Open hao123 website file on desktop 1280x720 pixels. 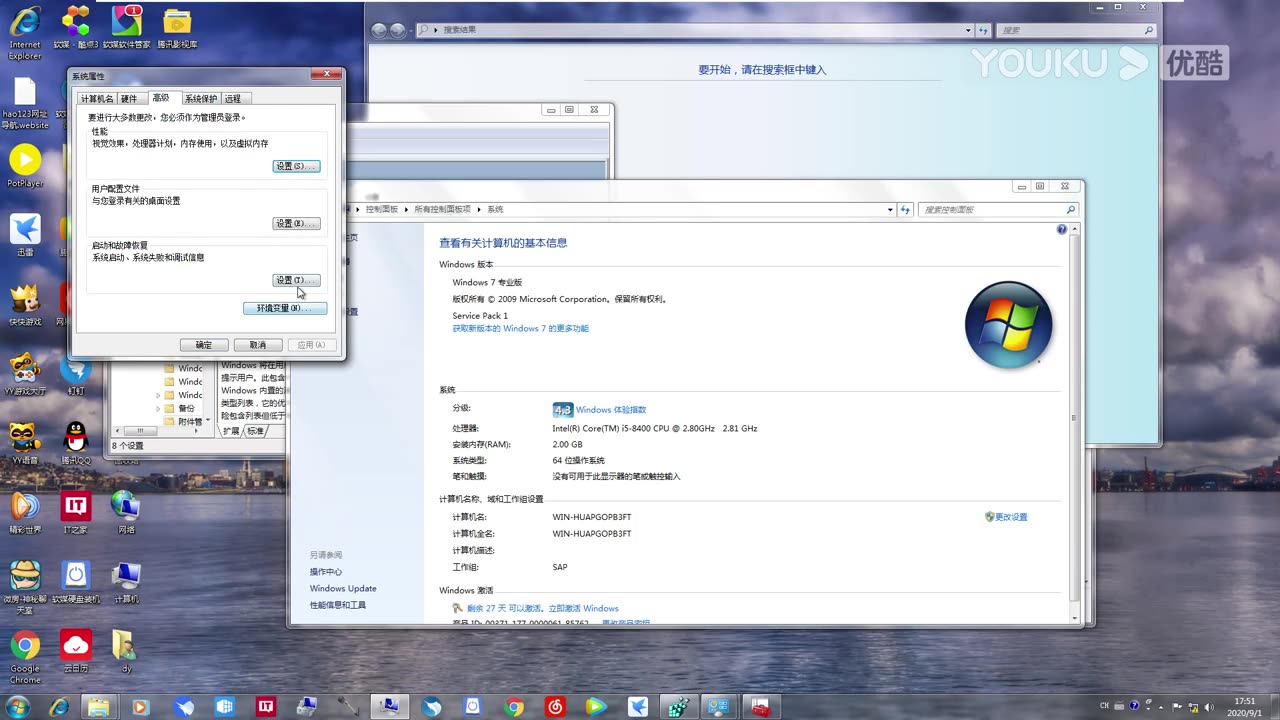tap(25, 103)
